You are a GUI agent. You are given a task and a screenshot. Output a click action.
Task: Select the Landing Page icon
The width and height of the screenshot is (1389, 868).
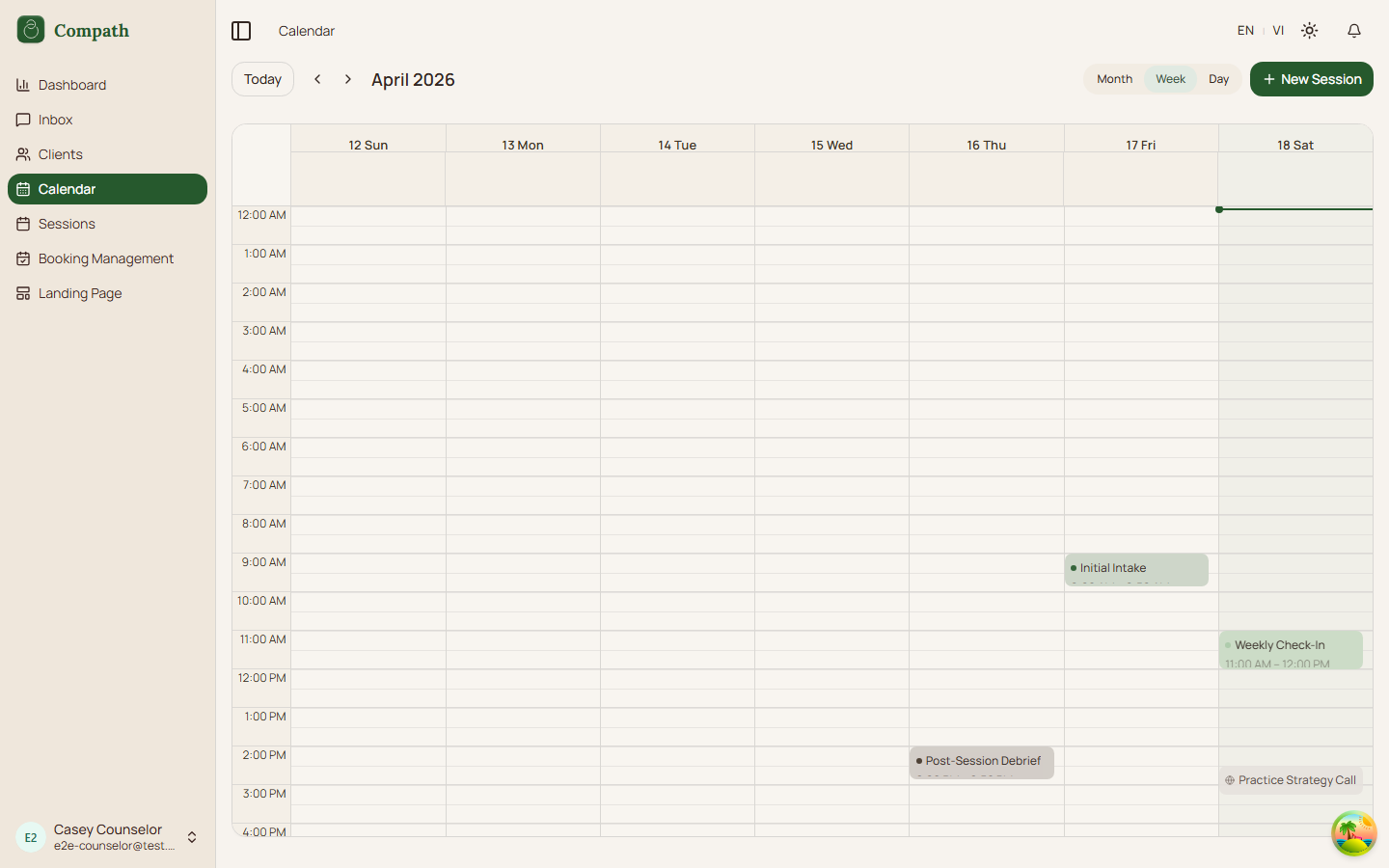point(23,293)
